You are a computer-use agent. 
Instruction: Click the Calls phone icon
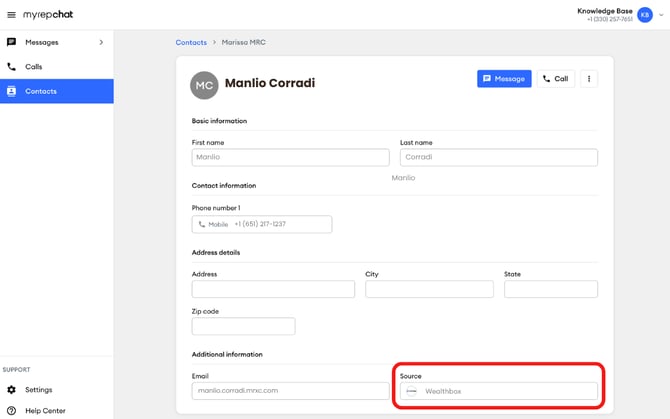tap(12, 67)
